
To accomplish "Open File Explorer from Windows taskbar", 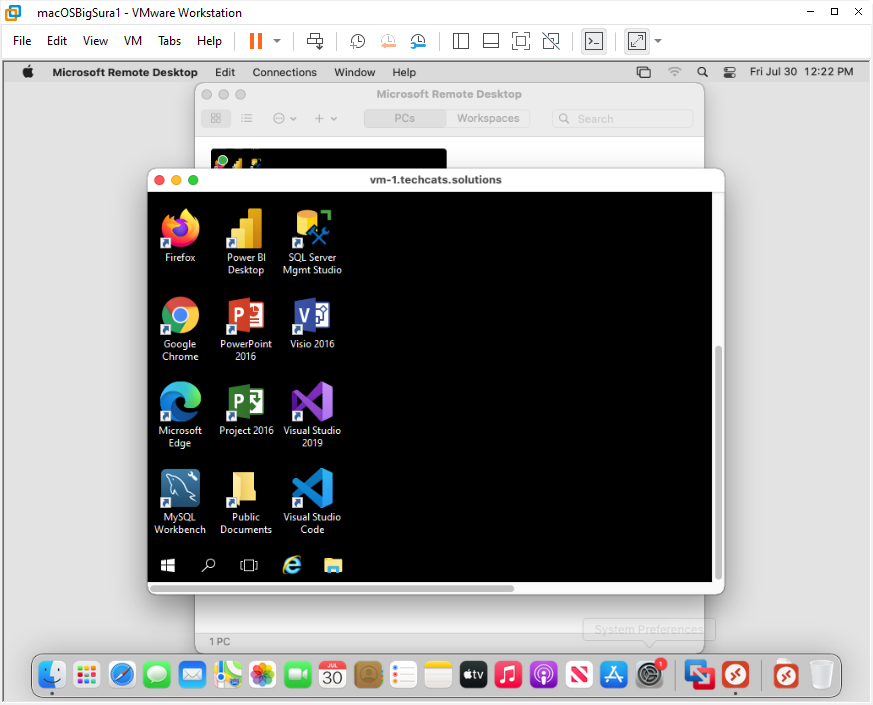I will click(x=333, y=565).
